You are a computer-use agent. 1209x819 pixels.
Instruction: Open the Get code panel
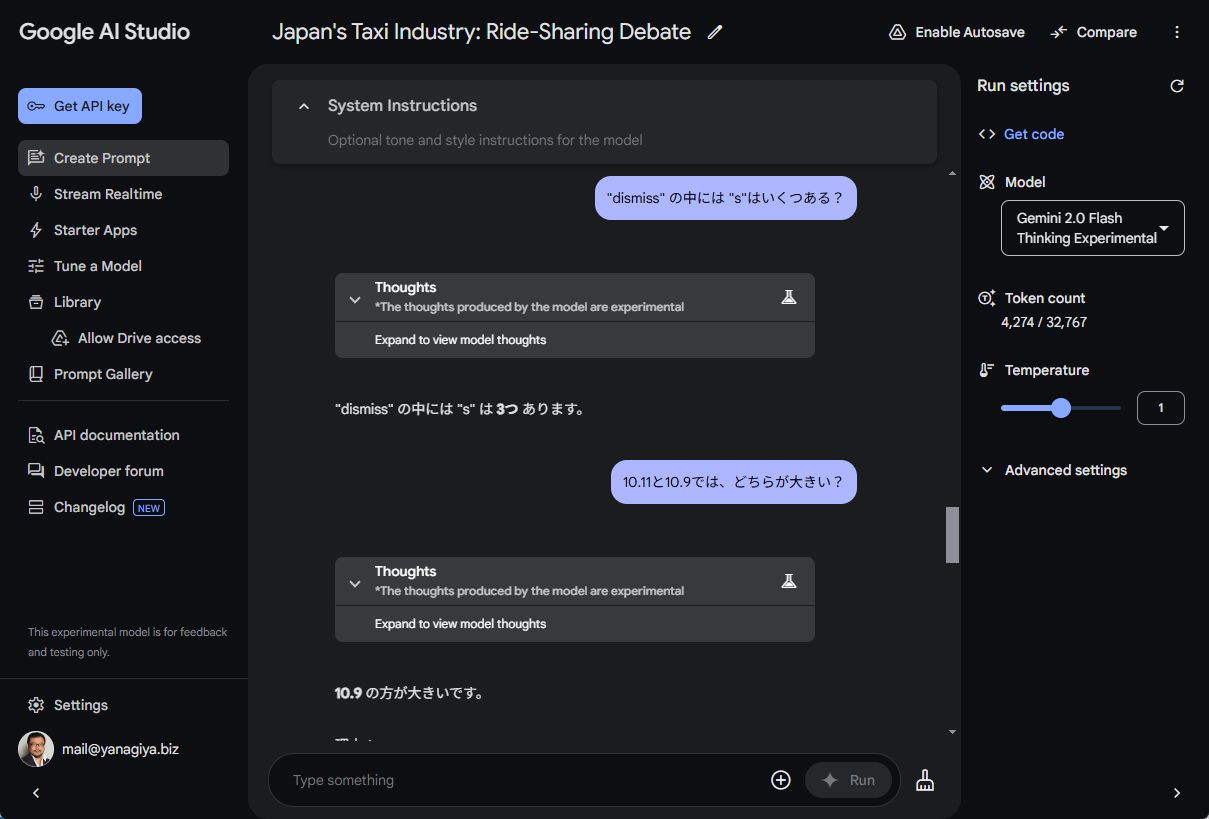[x=1021, y=133]
